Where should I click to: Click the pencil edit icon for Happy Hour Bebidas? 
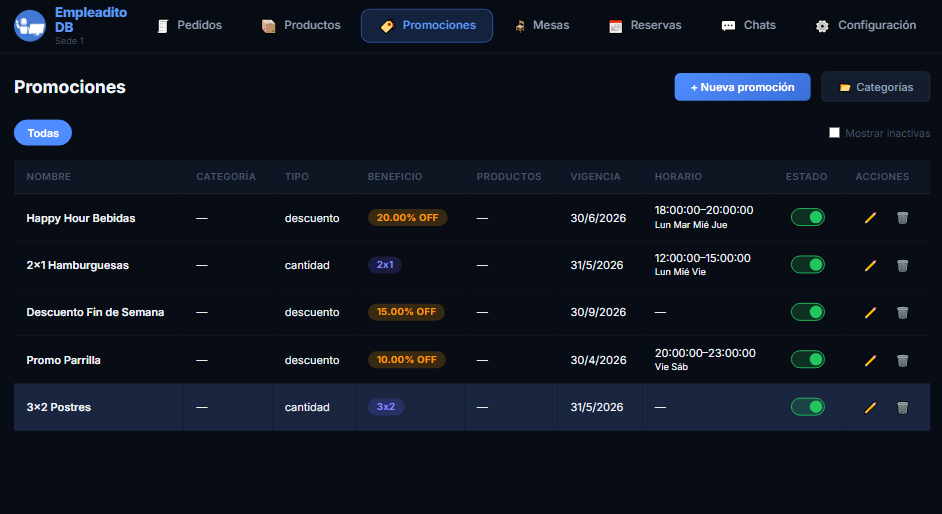(870, 218)
